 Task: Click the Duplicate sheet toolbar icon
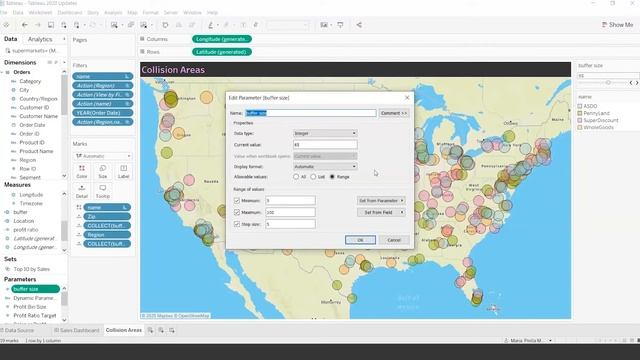(131, 25)
